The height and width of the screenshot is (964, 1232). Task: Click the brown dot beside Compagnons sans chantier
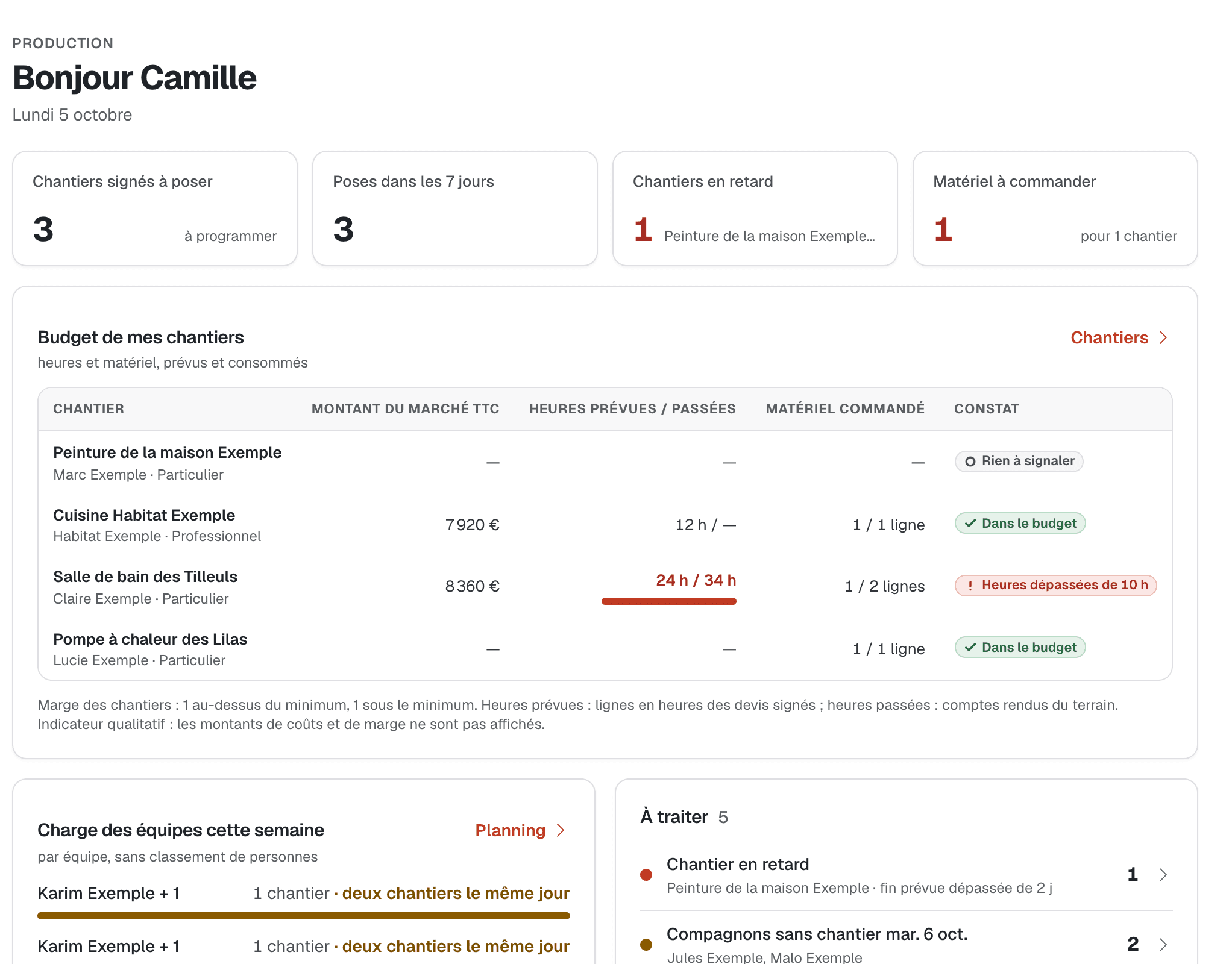click(646, 945)
